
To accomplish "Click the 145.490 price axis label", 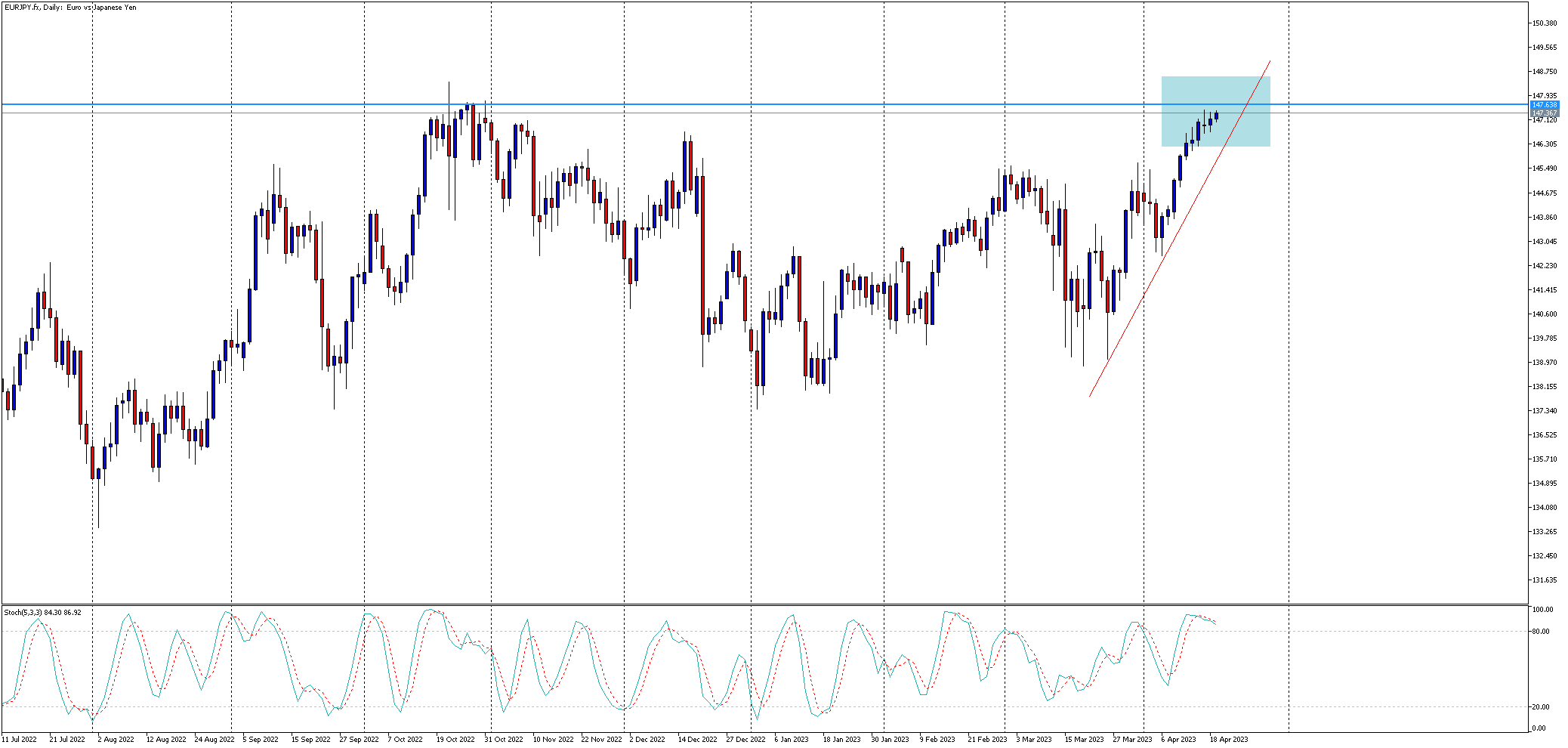I will click(x=1544, y=168).
